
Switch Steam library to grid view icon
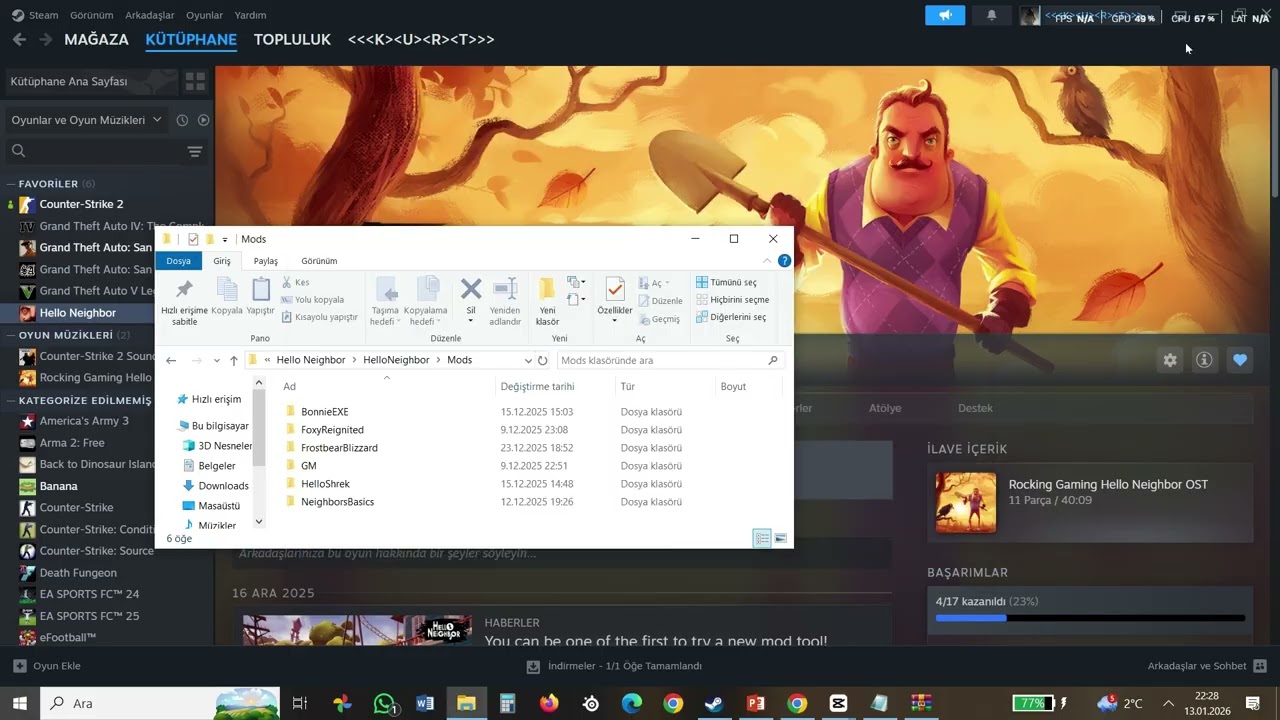point(195,81)
